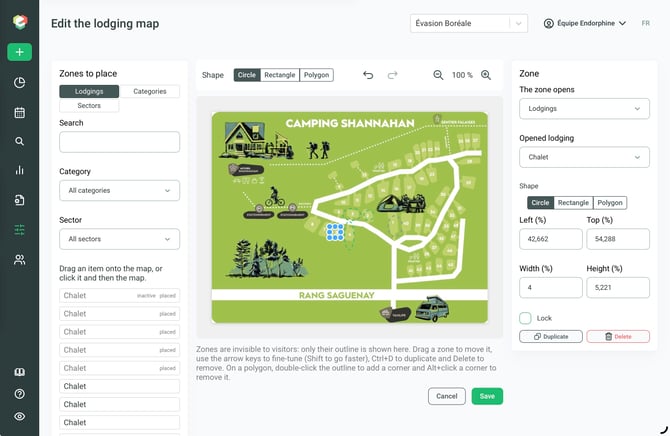Select Circle shape in the toolbar
670x436 pixels.
pyautogui.click(x=247, y=75)
